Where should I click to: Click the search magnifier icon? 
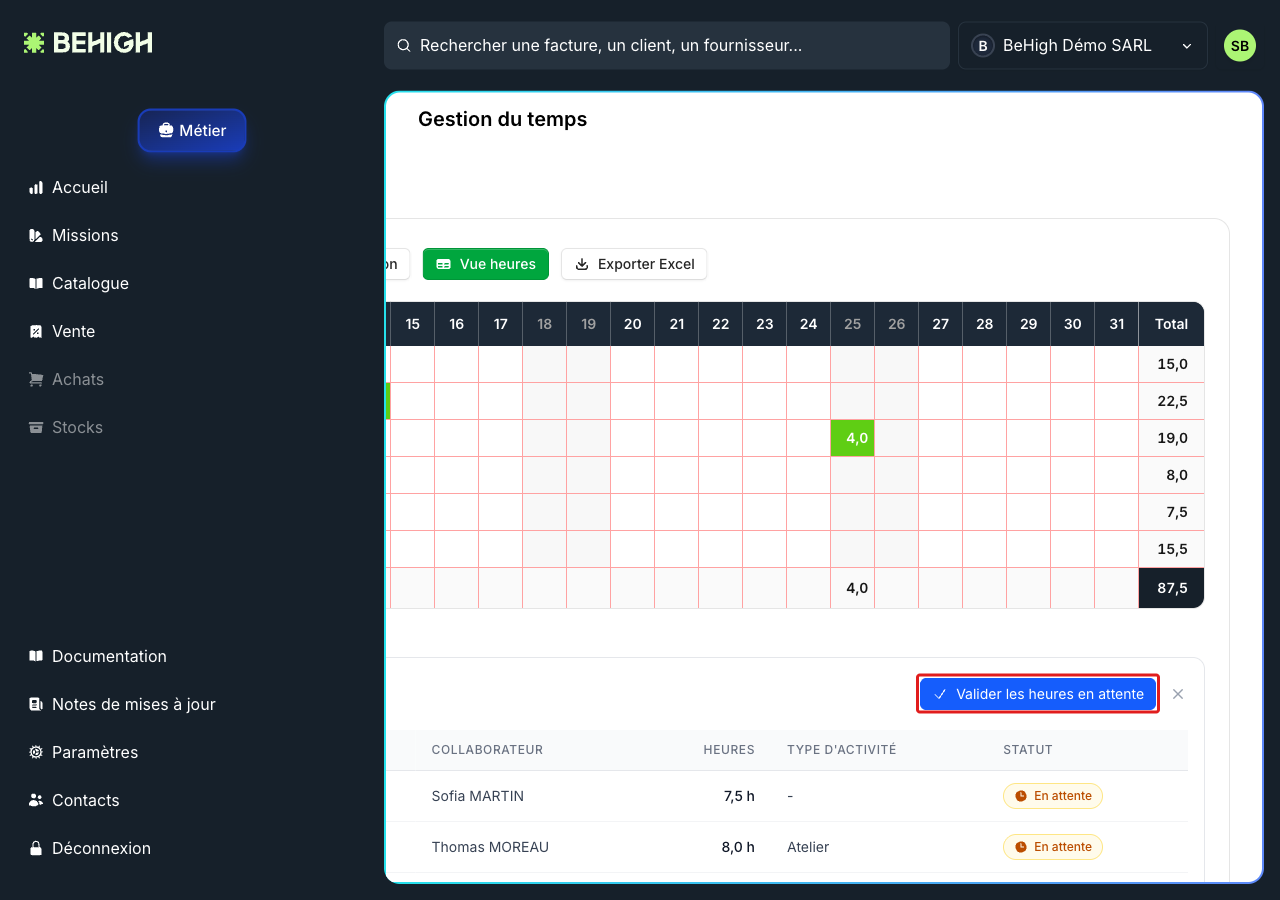coord(404,46)
